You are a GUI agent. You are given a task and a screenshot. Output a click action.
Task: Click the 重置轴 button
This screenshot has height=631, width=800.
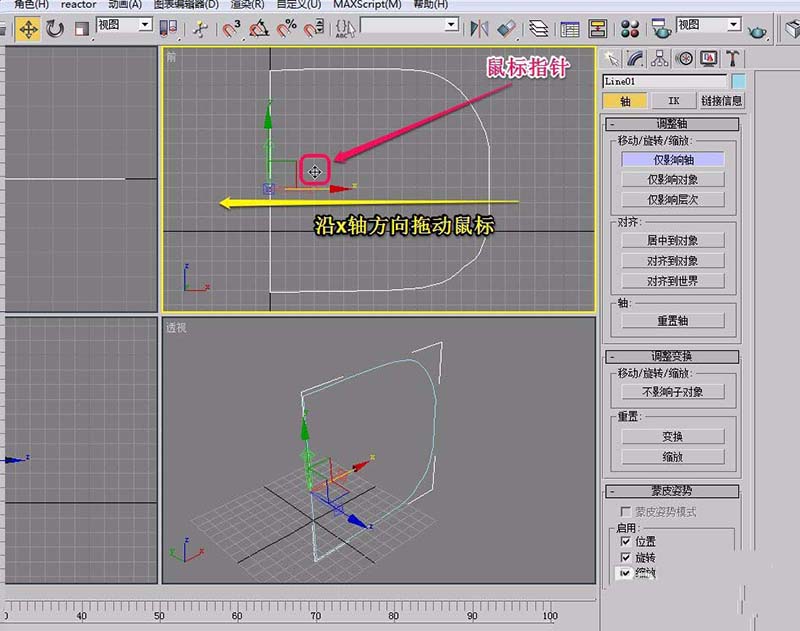click(673, 321)
